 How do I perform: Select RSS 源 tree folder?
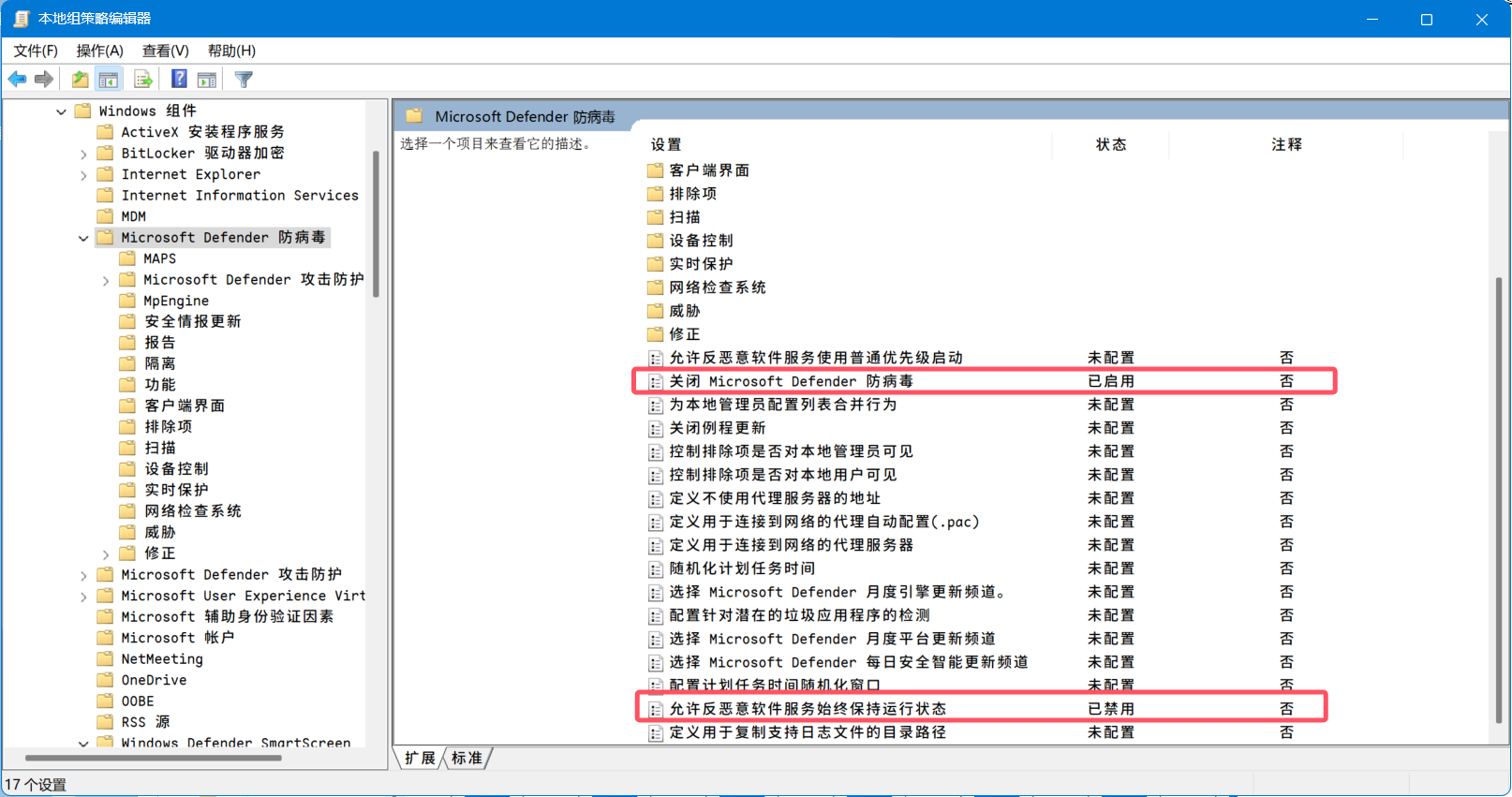[x=146, y=722]
